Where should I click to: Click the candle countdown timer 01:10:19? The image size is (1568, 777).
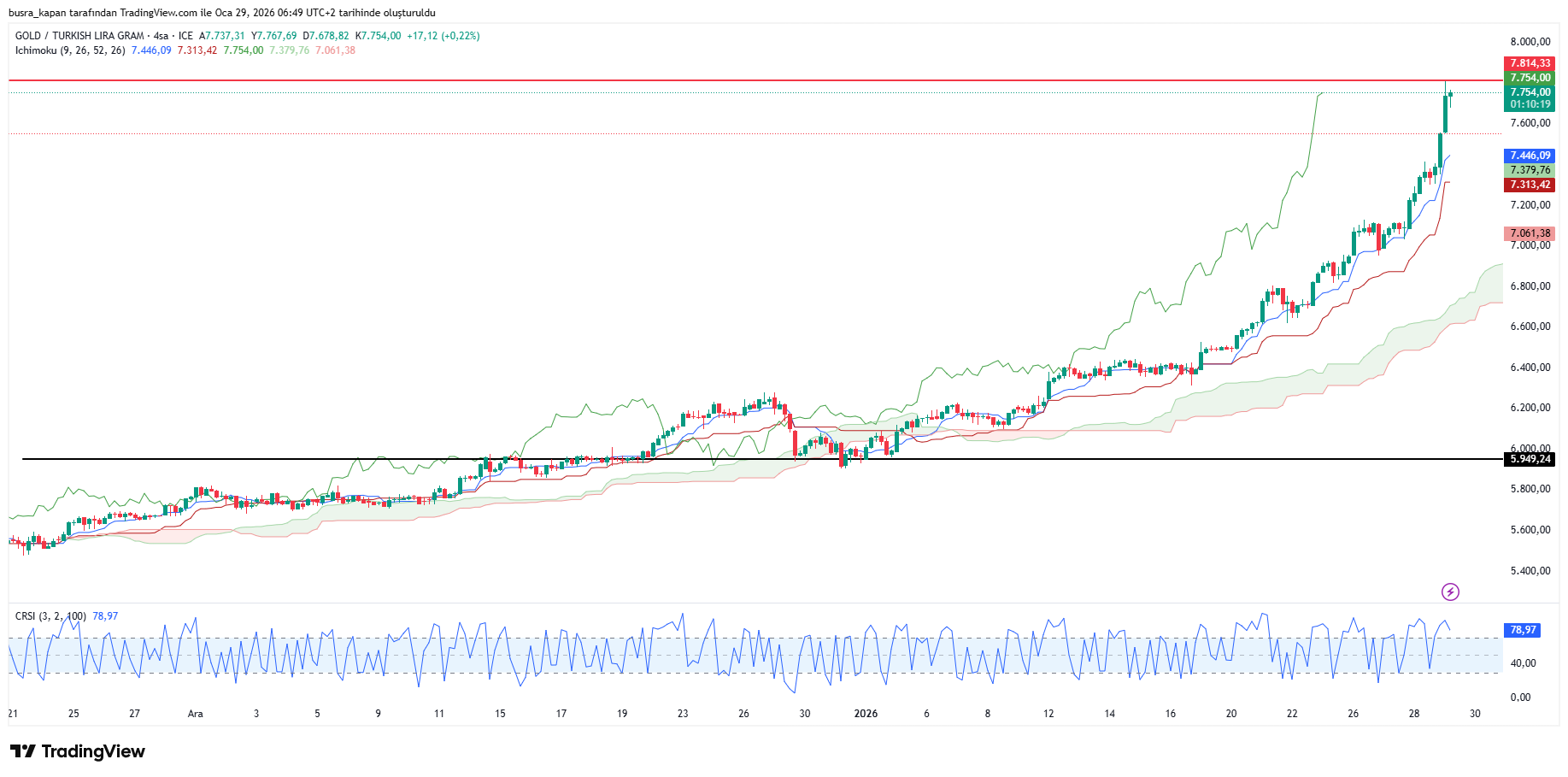1529,104
